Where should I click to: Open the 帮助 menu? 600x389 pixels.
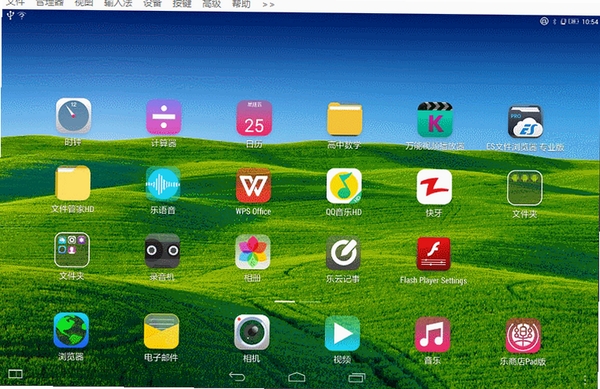click(x=241, y=4)
